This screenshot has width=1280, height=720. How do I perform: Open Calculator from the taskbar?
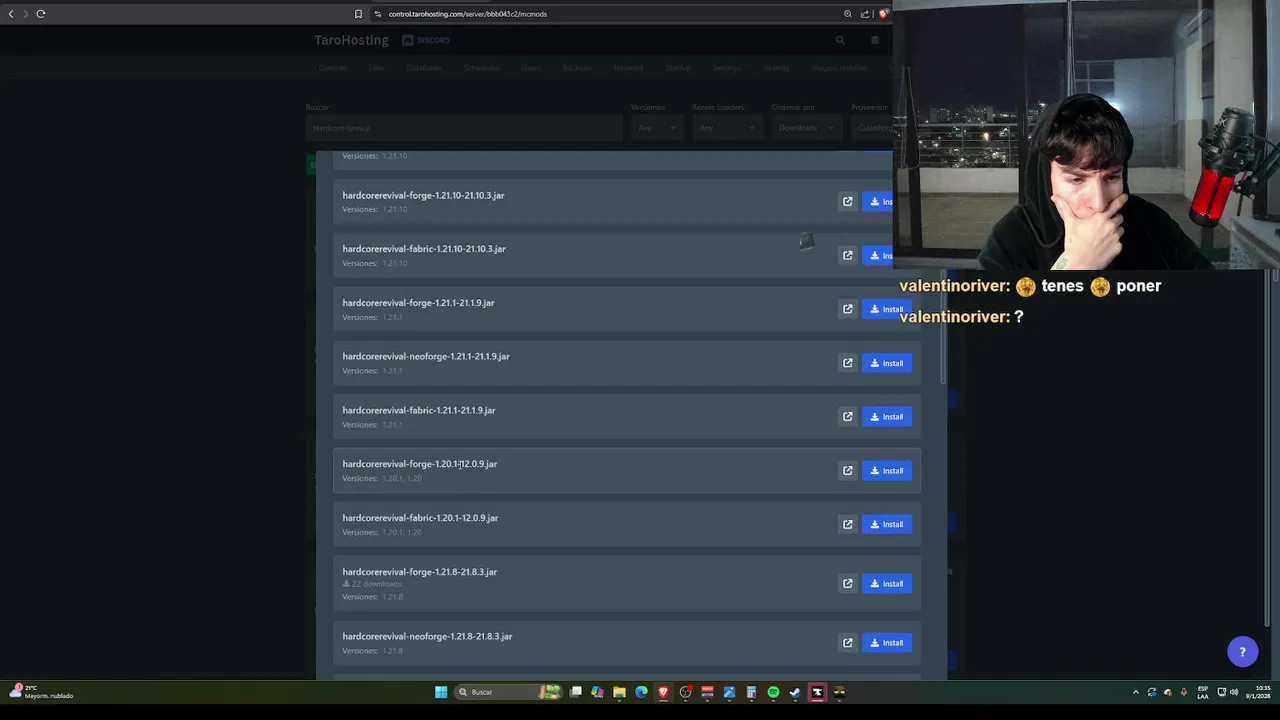751,692
